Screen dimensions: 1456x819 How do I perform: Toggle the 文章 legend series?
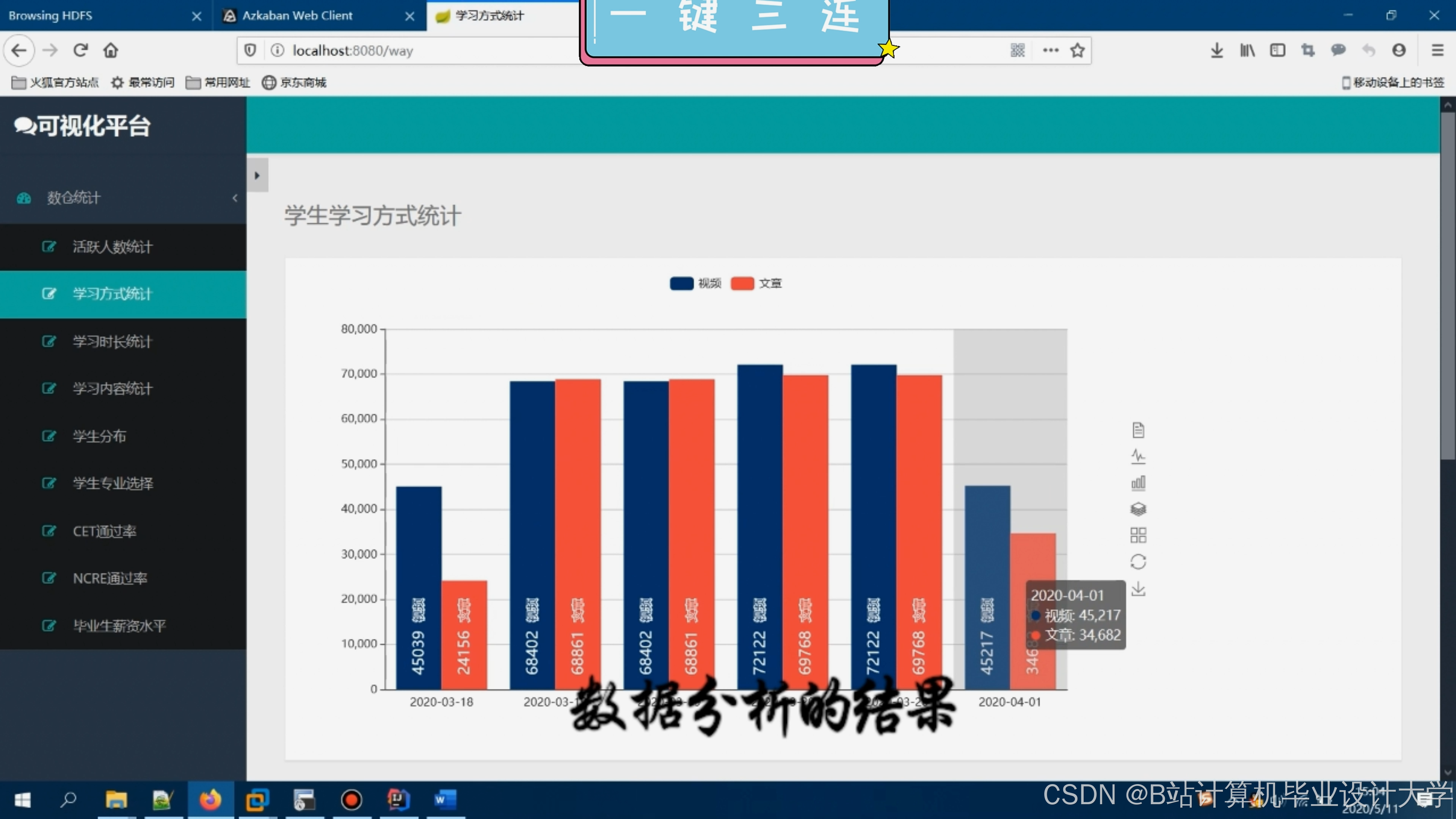click(x=756, y=283)
